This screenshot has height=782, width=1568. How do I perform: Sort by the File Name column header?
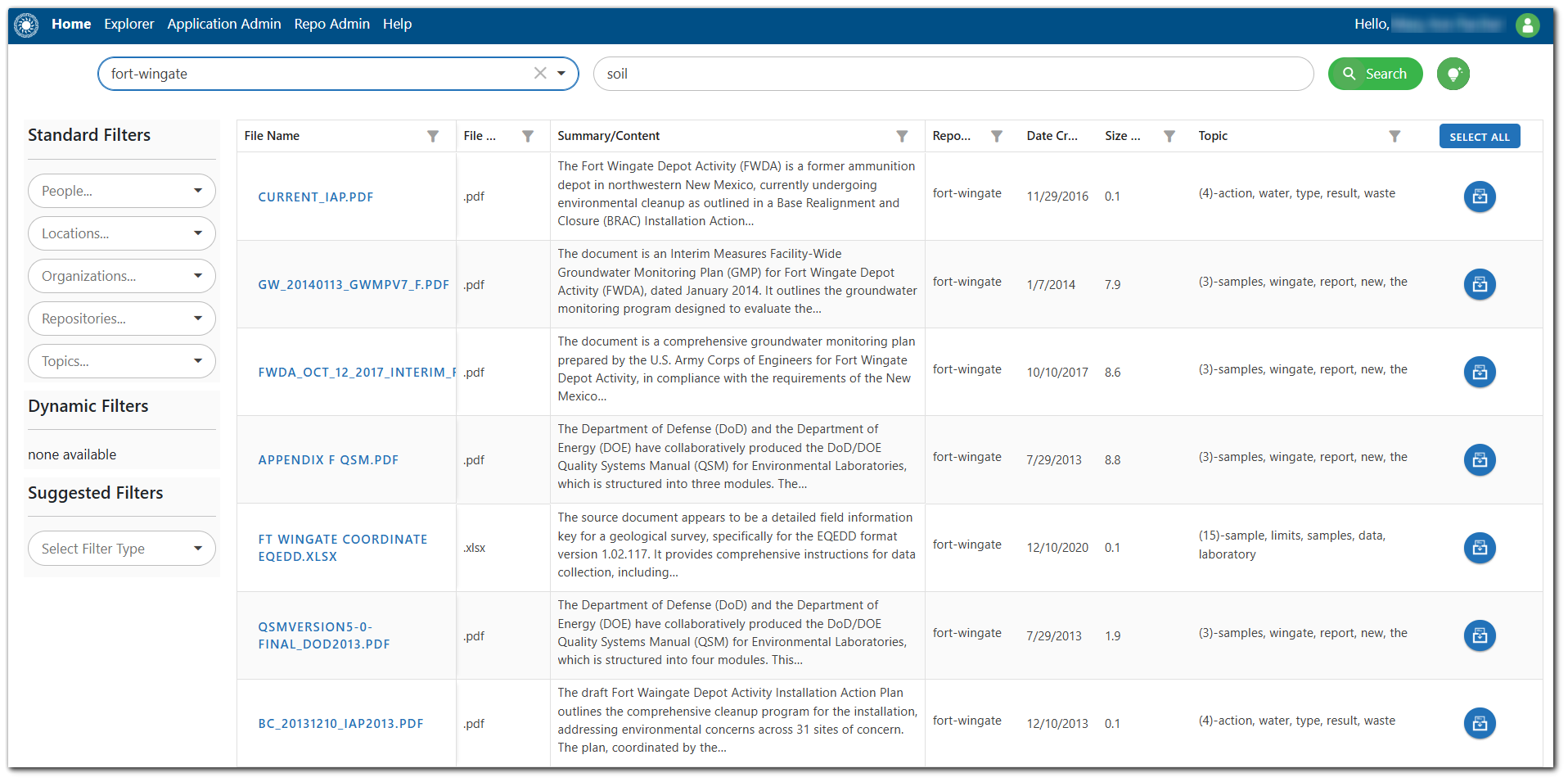pyautogui.click(x=272, y=136)
